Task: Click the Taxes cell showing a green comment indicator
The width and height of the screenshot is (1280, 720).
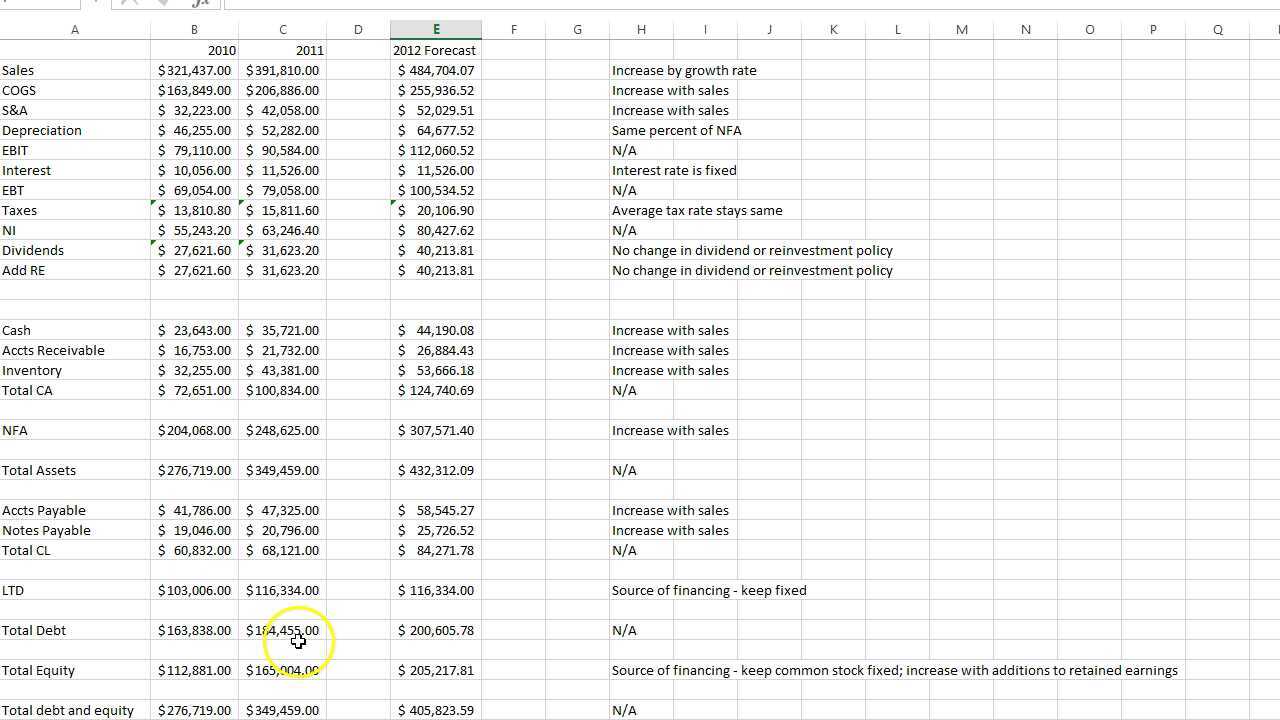Action: [x=194, y=210]
